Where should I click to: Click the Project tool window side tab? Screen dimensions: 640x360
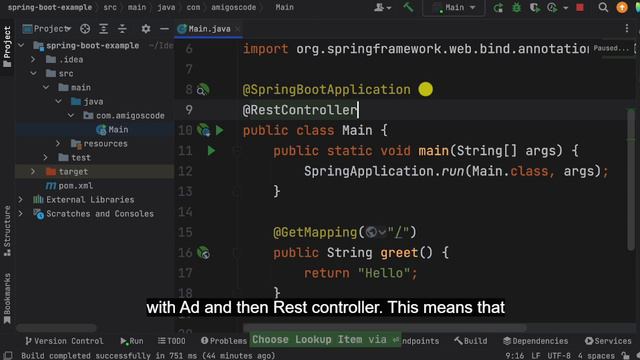click(7, 47)
